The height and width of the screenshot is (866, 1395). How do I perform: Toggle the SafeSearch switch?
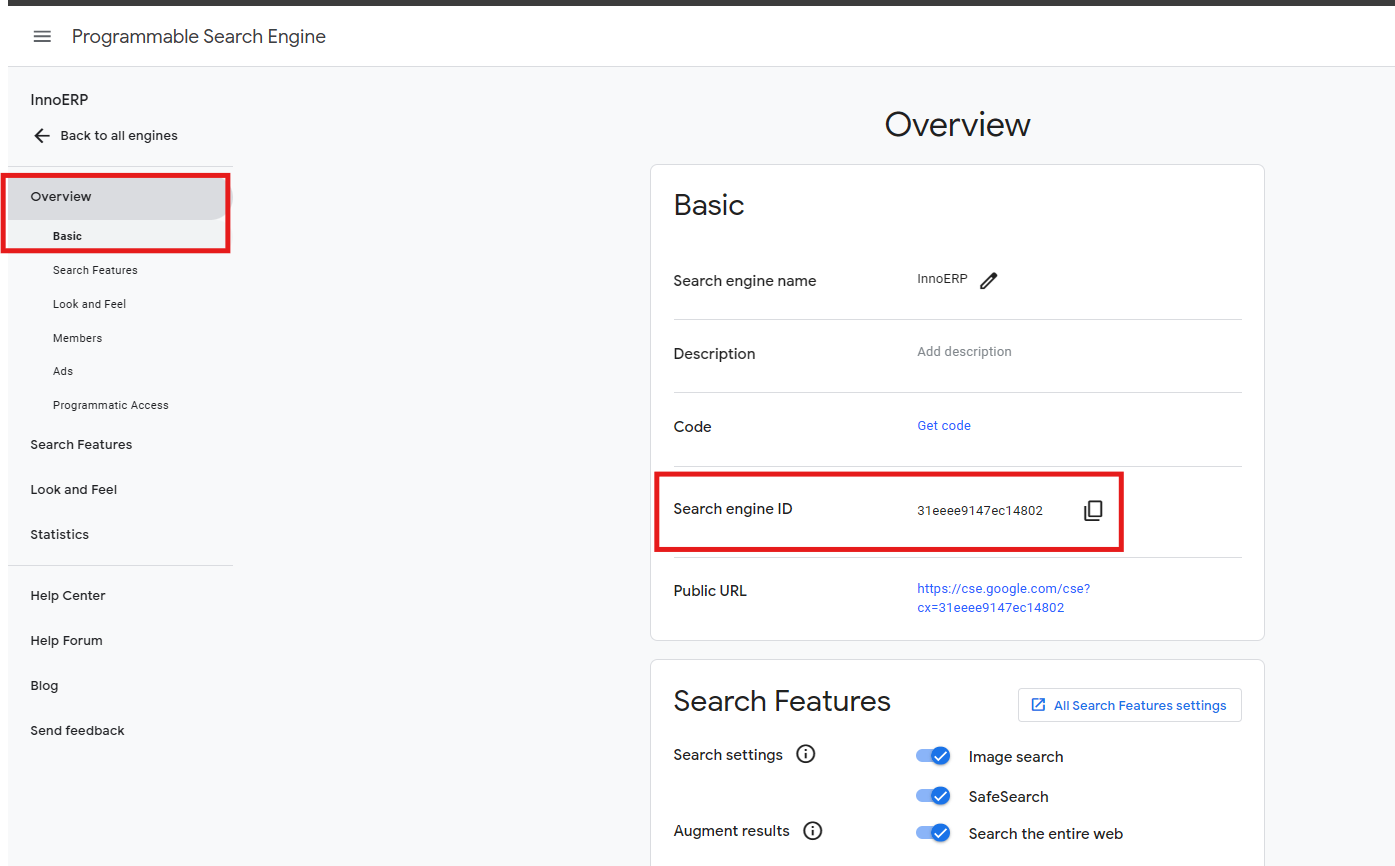(933, 796)
